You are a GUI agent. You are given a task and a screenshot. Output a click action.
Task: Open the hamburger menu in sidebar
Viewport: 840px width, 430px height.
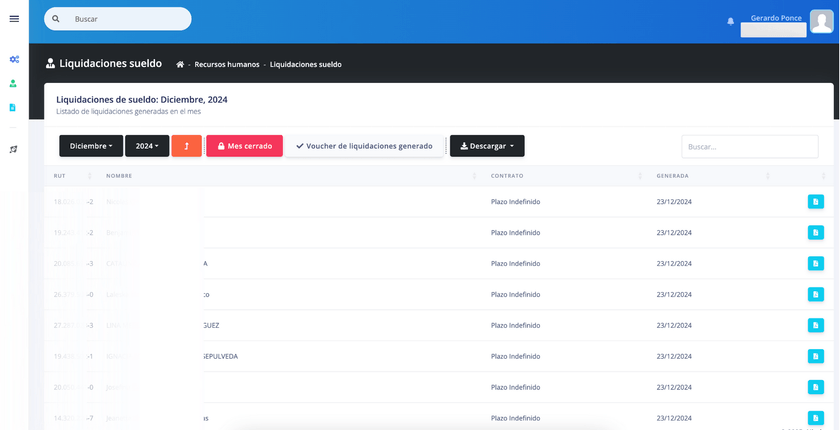pos(14,19)
